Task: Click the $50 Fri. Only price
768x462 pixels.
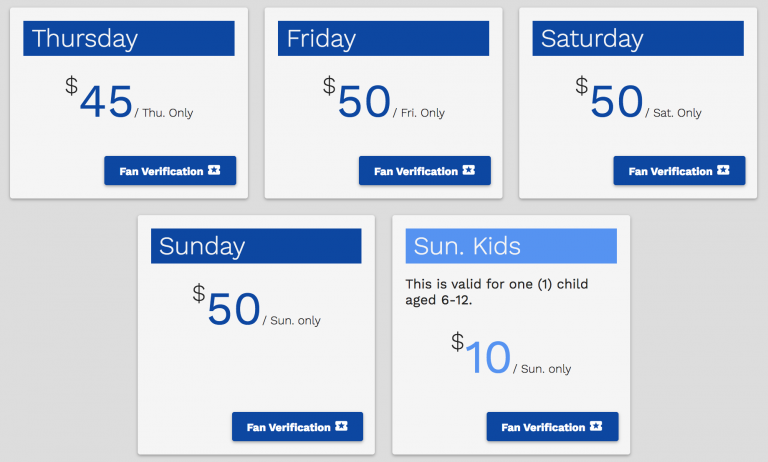Action: (x=384, y=98)
